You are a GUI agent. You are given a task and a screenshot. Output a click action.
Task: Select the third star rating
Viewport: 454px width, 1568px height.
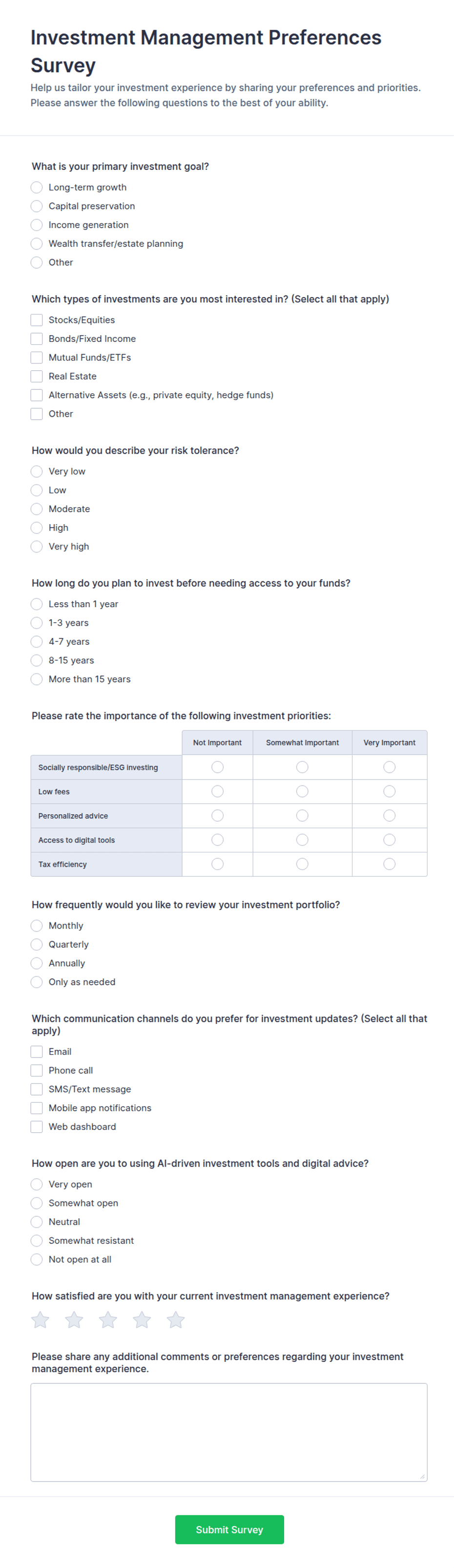click(x=108, y=1320)
